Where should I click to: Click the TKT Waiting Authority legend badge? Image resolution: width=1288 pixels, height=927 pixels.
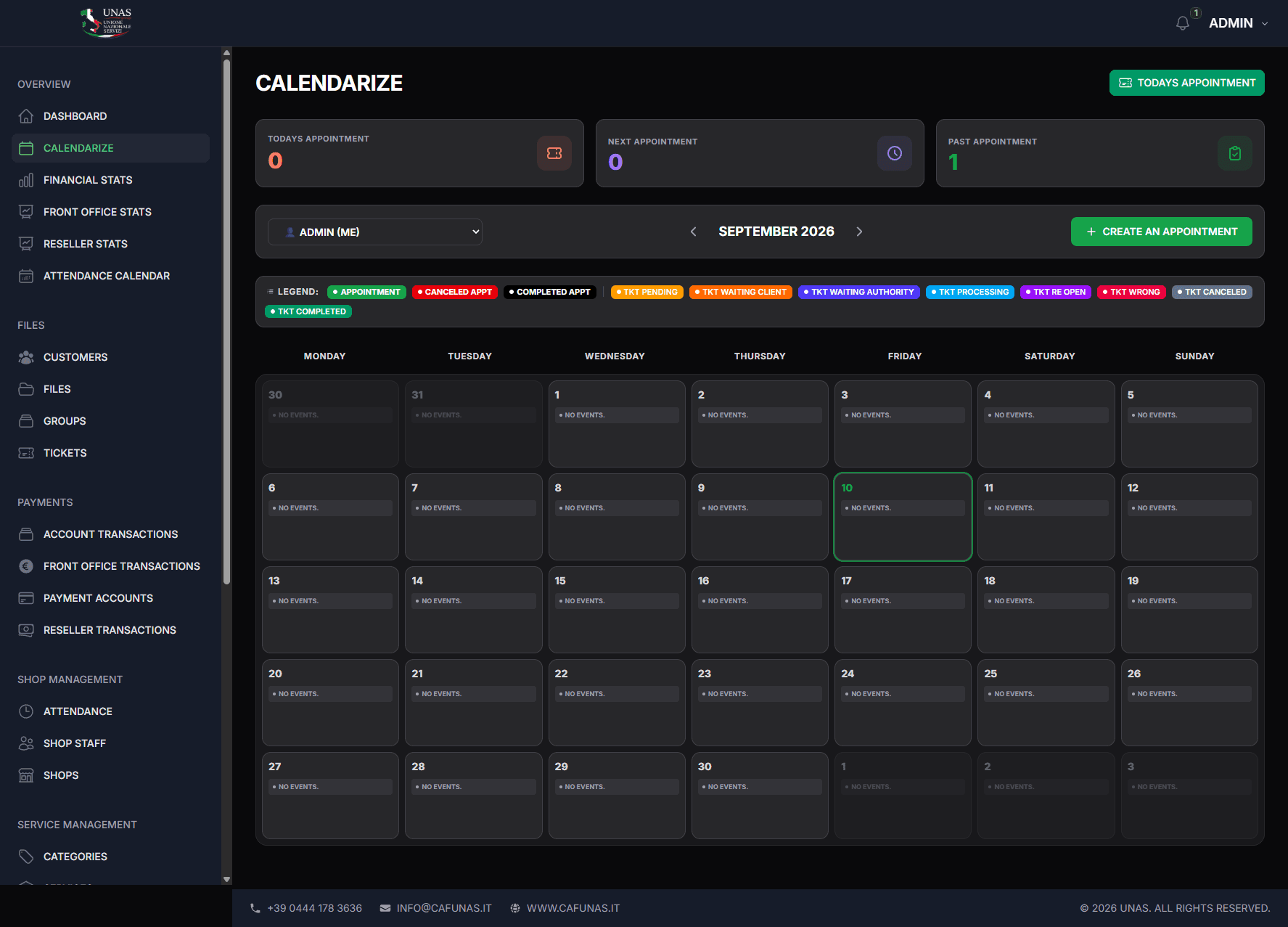pyautogui.click(x=859, y=292)
